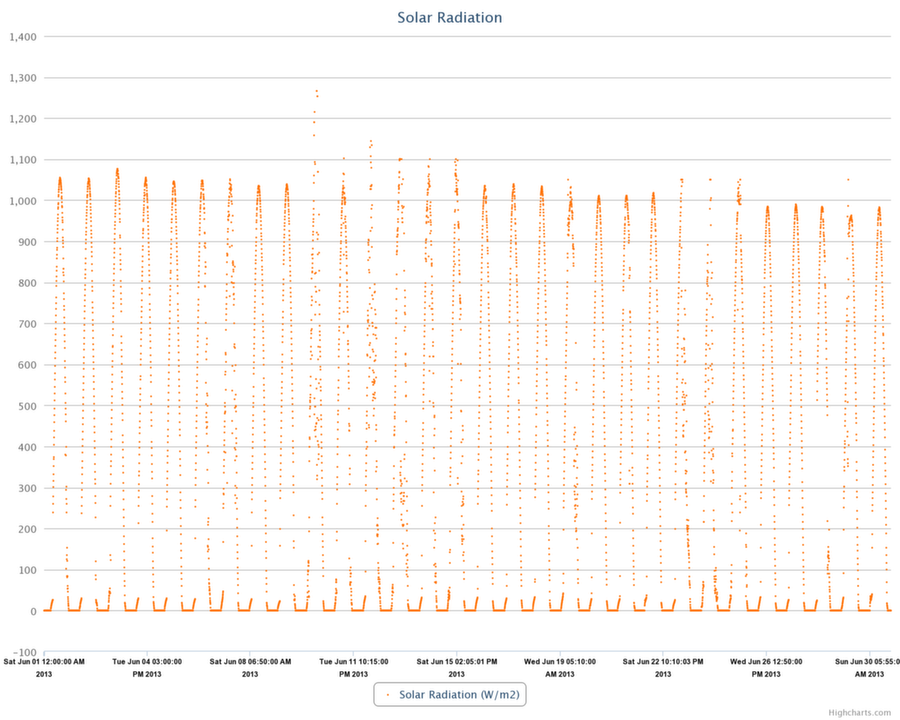Click the 1,100 y-axis label

pos(23,160)
